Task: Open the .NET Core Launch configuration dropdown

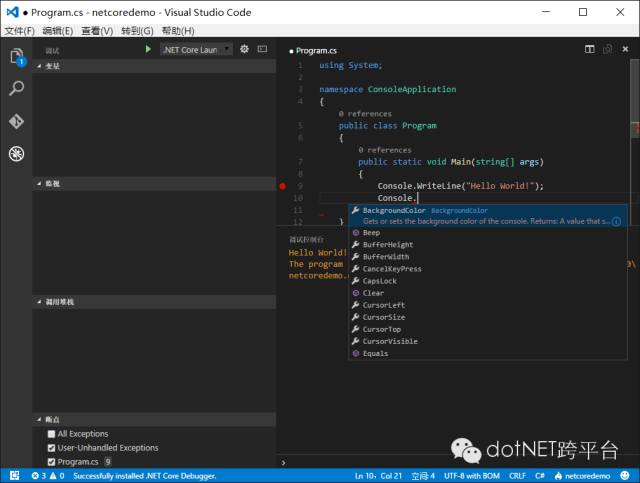Action: [196, 49]
